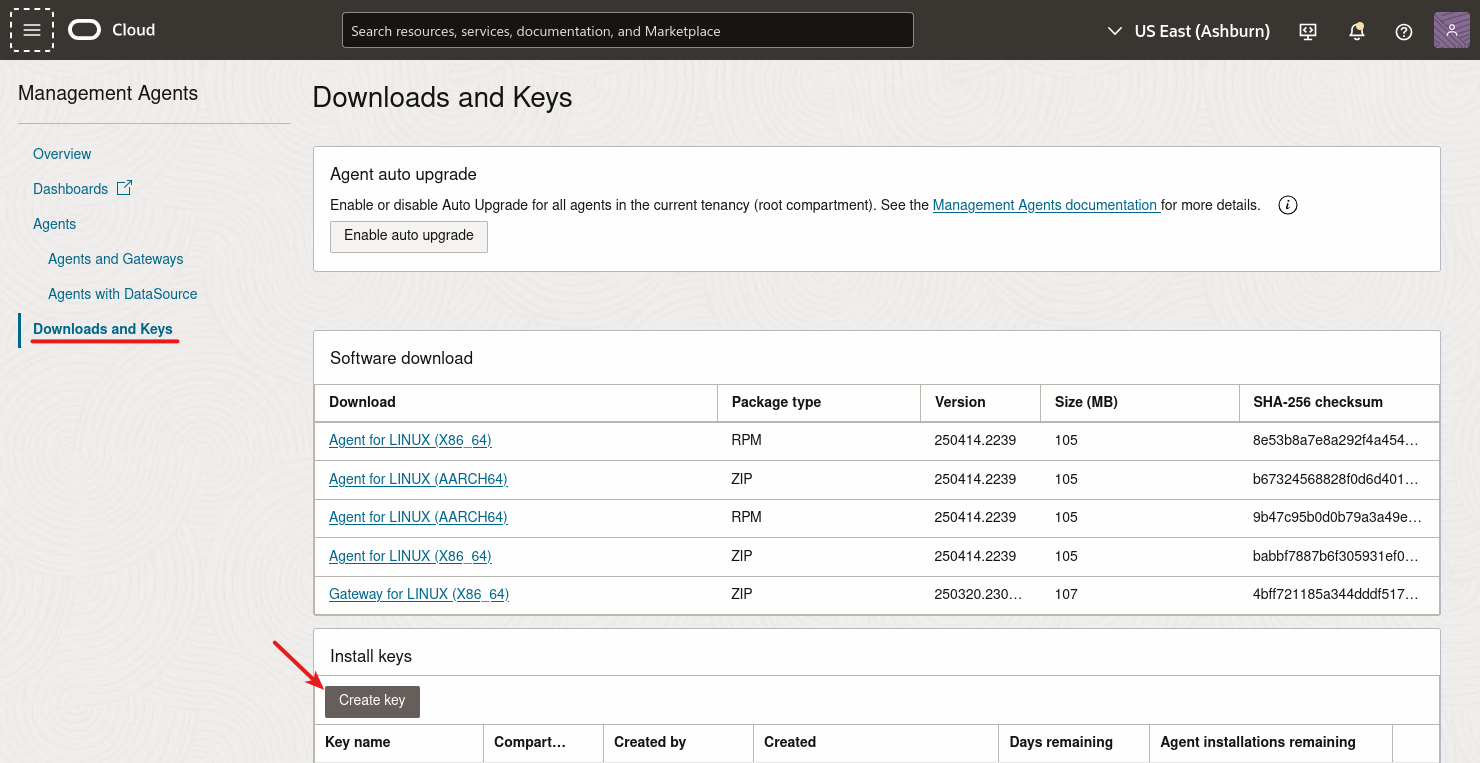Click Agents in the left menu

click(x=54, y=223)
